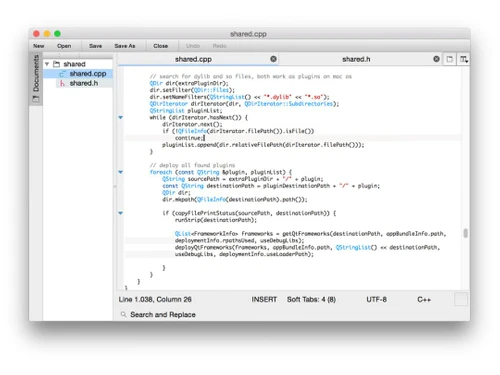Click the empty square box in the status bar
Image resolution: width=500 pixels, height=375 pixels.
tap(461, 299)
